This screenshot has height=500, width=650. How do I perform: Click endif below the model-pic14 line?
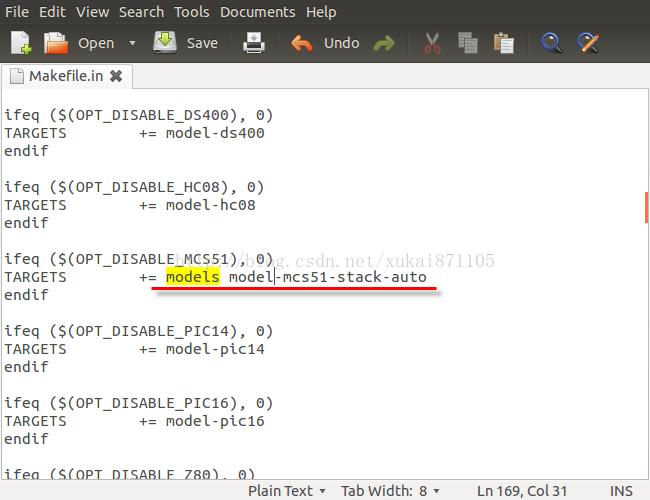[26, 367]
